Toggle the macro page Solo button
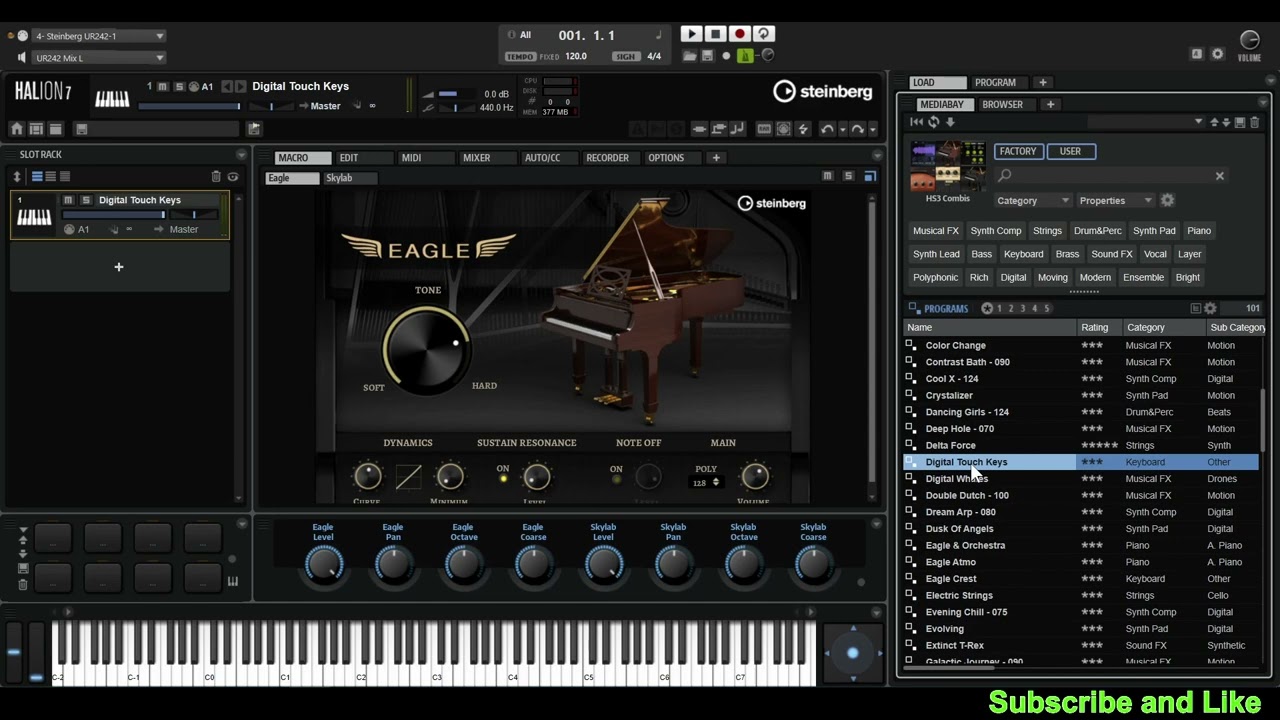This screenshot has width=1280, height=720. click(x=848, y=176)
